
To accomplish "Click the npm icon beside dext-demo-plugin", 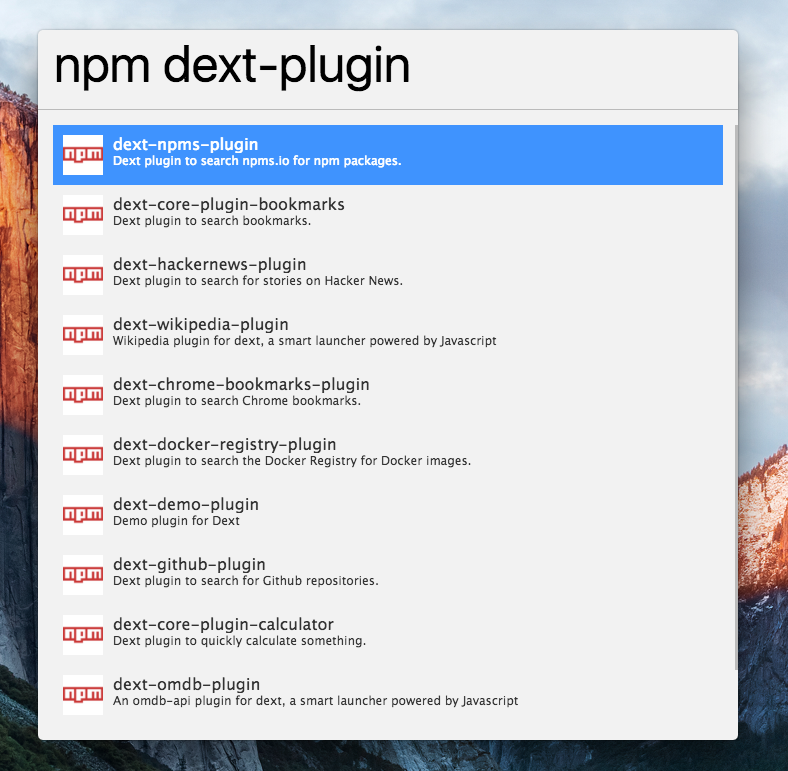I will 83,515.
